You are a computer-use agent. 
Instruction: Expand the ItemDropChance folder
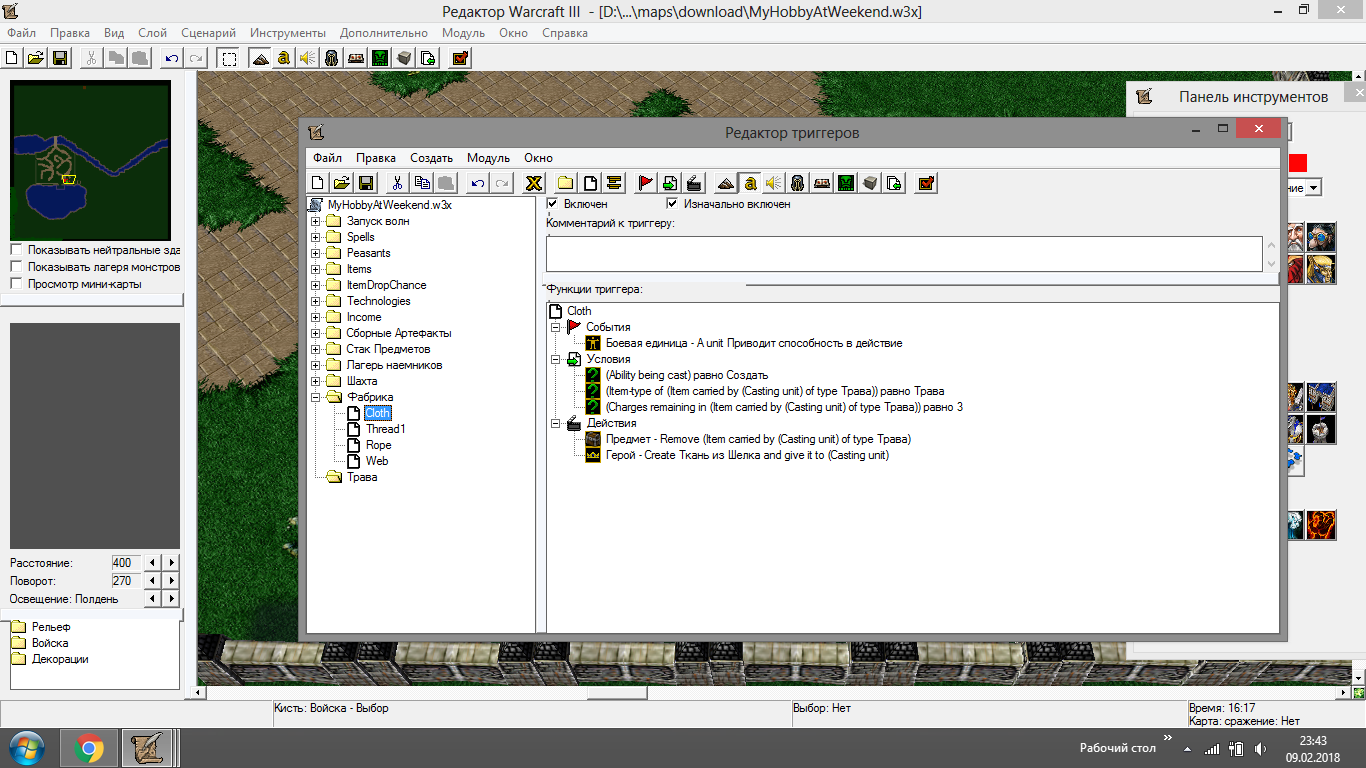click(x=316, y=285)
